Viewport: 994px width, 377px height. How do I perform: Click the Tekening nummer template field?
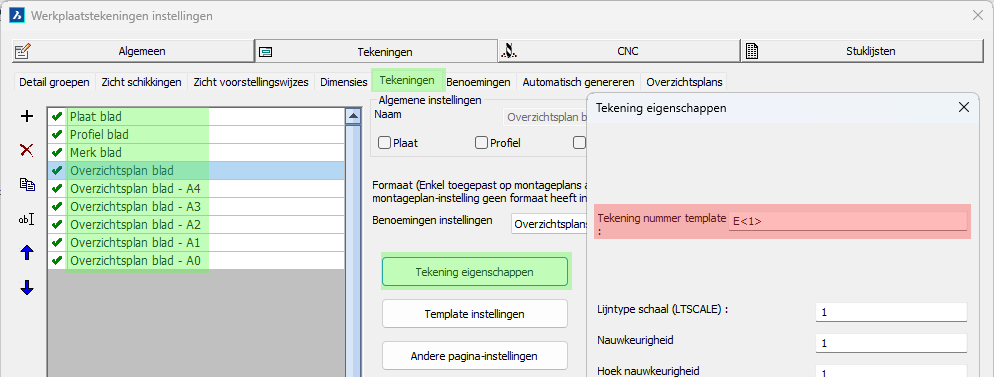tap(848, 221)
